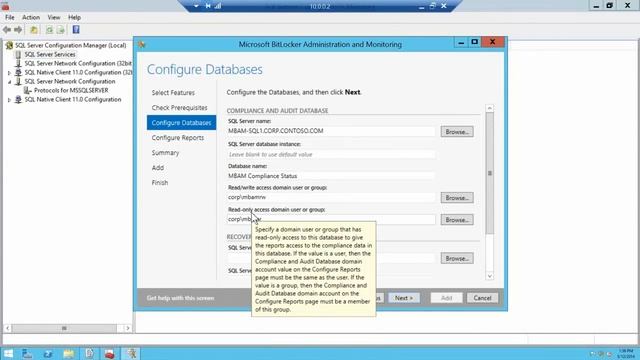Open the Action menu

click(x=31, y=18)
